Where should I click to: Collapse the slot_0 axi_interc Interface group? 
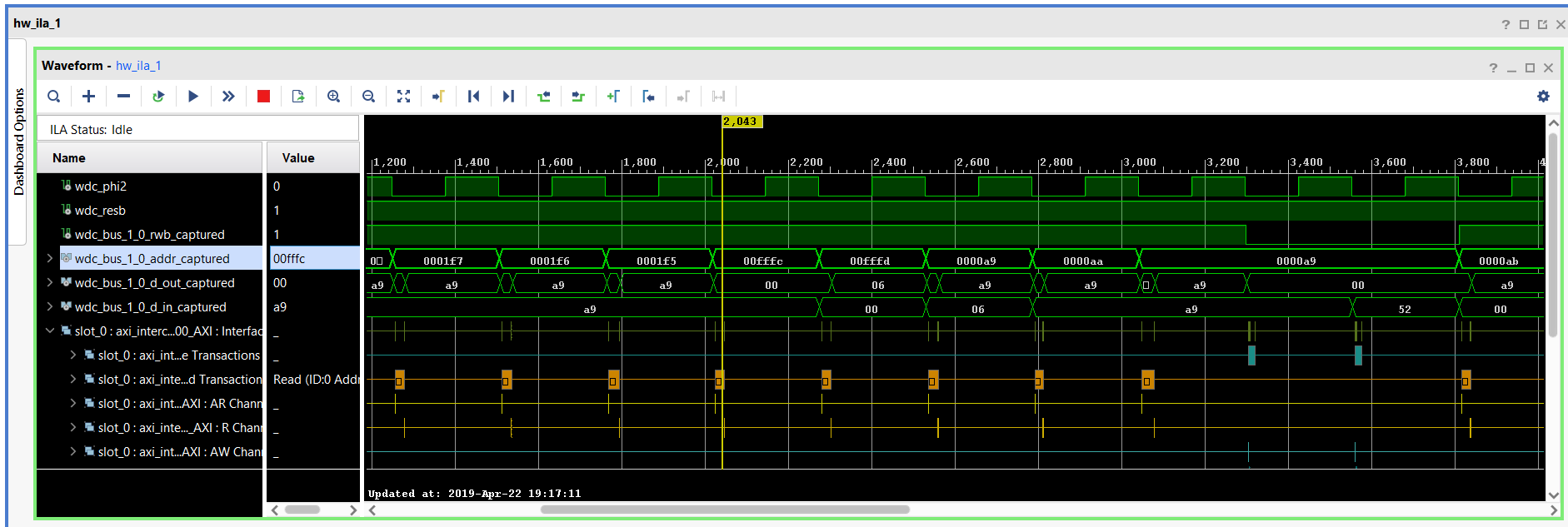49,331
